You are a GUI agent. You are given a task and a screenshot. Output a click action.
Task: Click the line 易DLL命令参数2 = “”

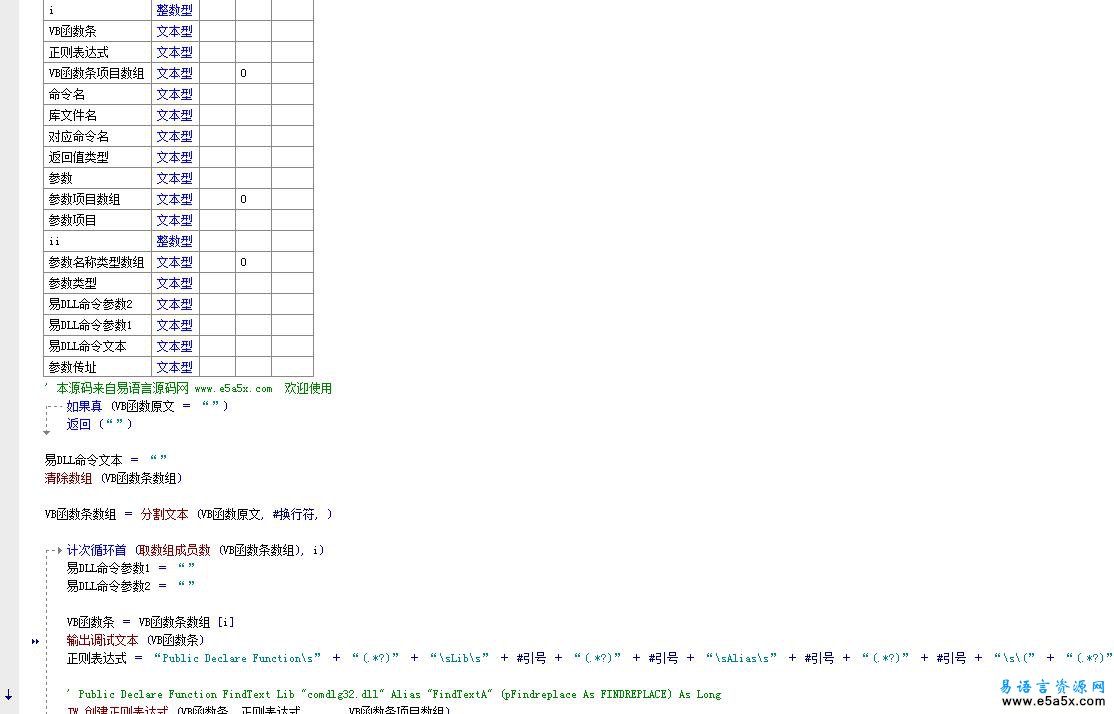coord(131,585)
